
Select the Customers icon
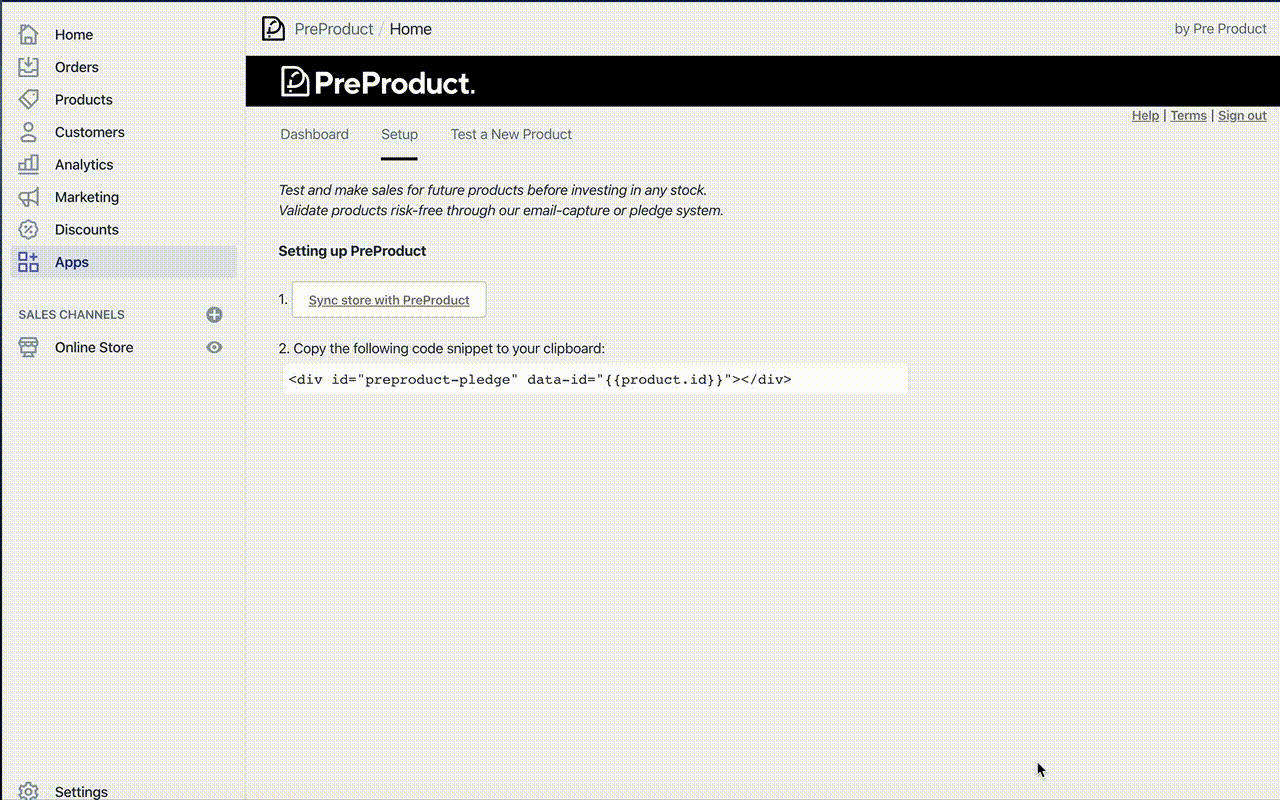[x=28, y=131]
